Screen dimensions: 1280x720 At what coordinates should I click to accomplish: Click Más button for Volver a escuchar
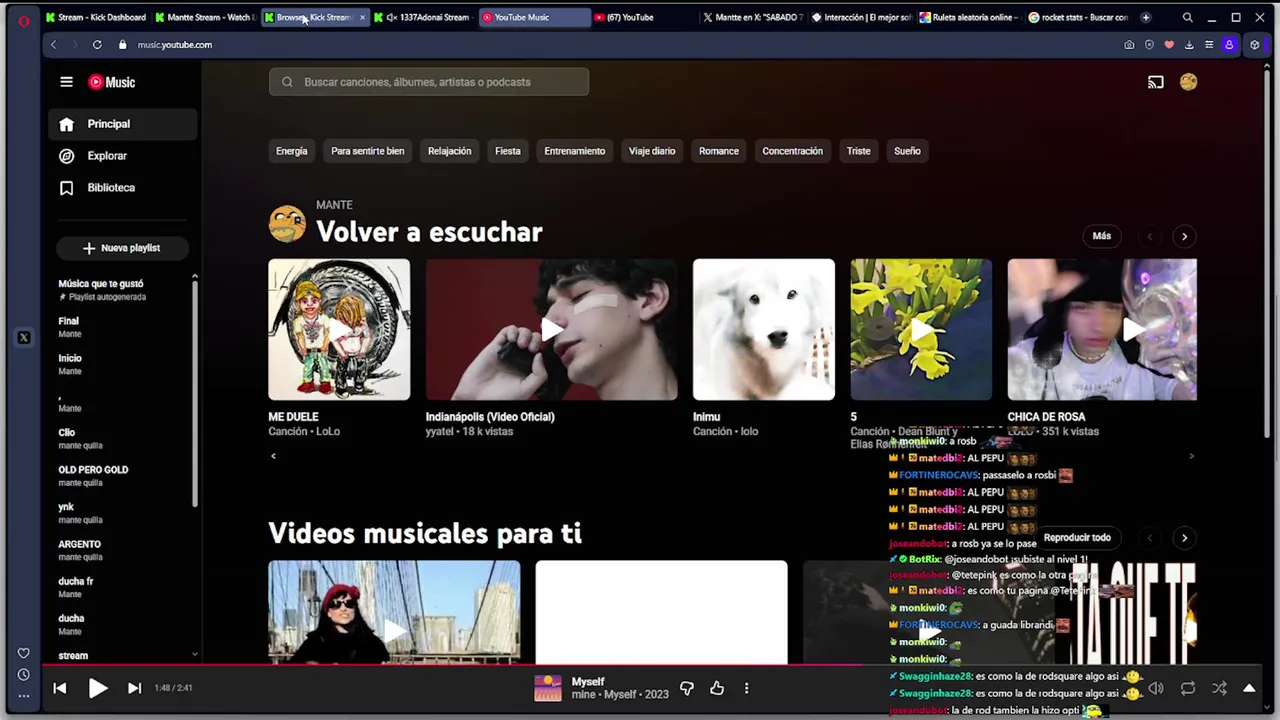click(x=1101, y=236)
